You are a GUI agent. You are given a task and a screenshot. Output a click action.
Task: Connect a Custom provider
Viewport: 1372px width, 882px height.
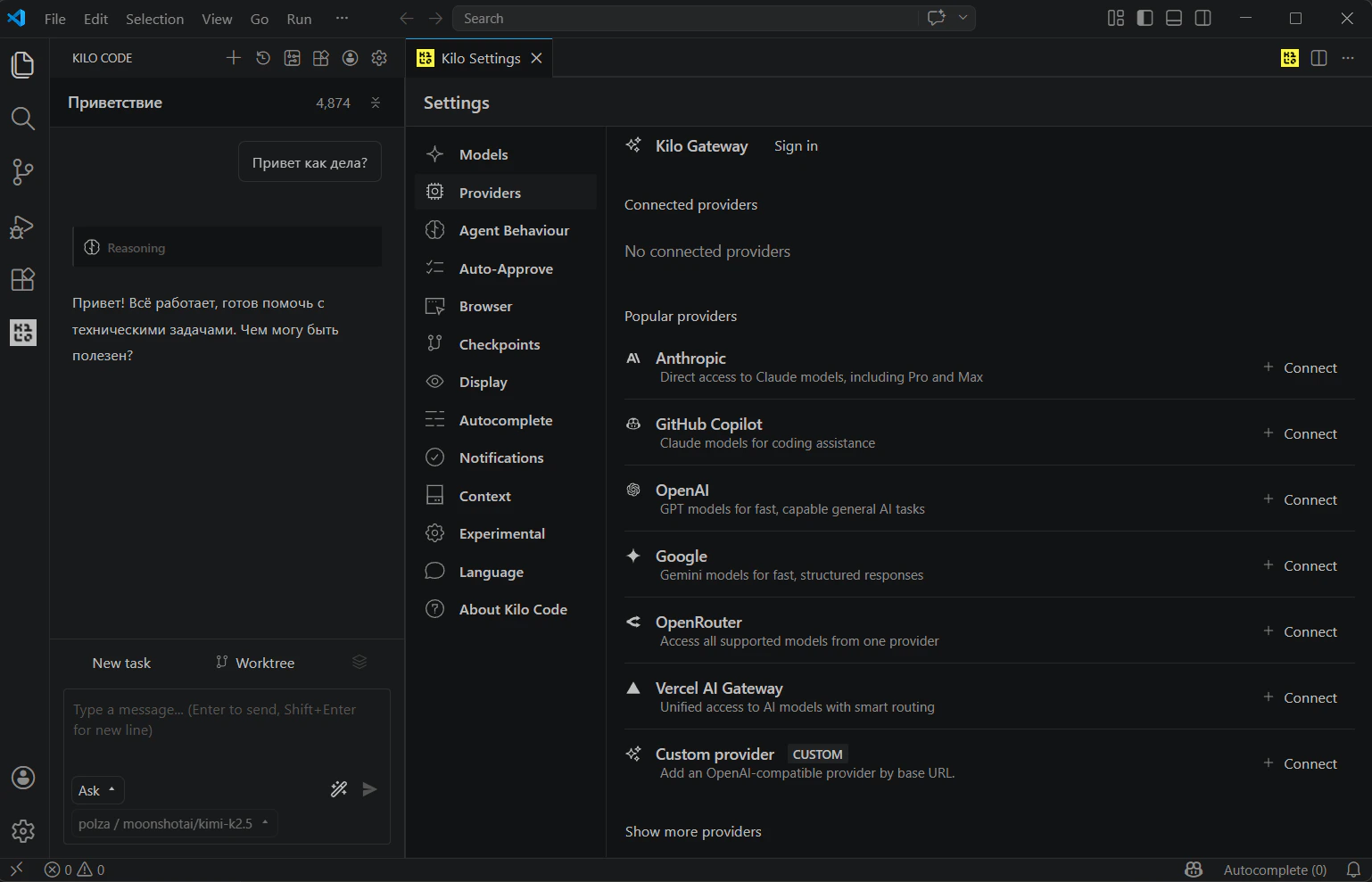pos(1301,763)
